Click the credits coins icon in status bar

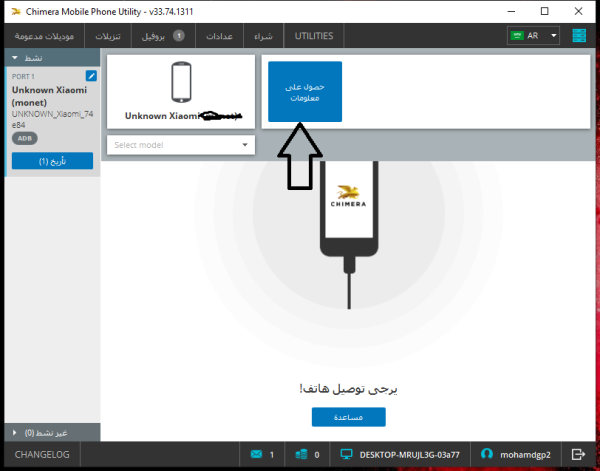(301, 454)
